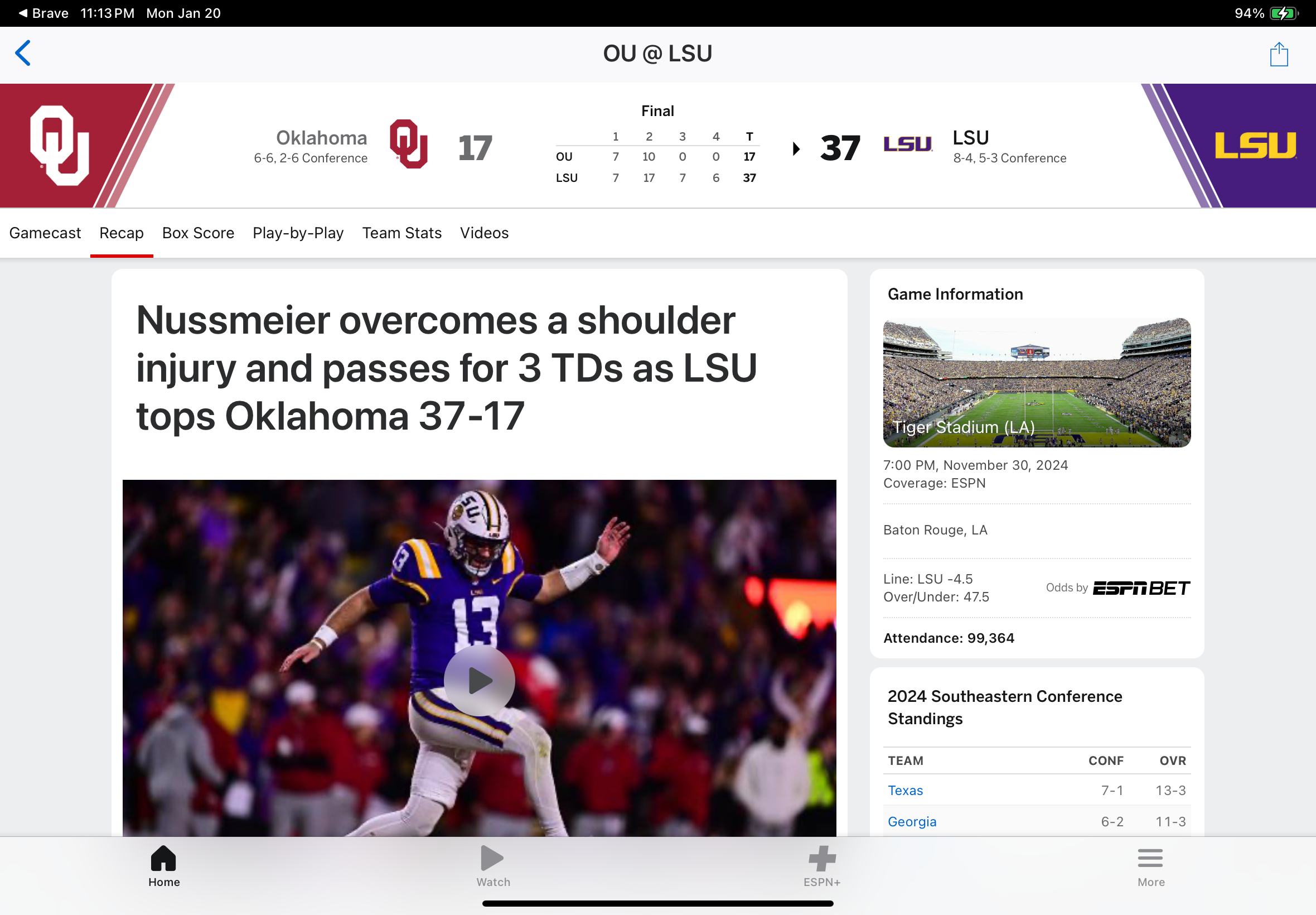Tap the CONF column header
The height and width of the screenshot is (915, 1316).
click(1105, 761)
